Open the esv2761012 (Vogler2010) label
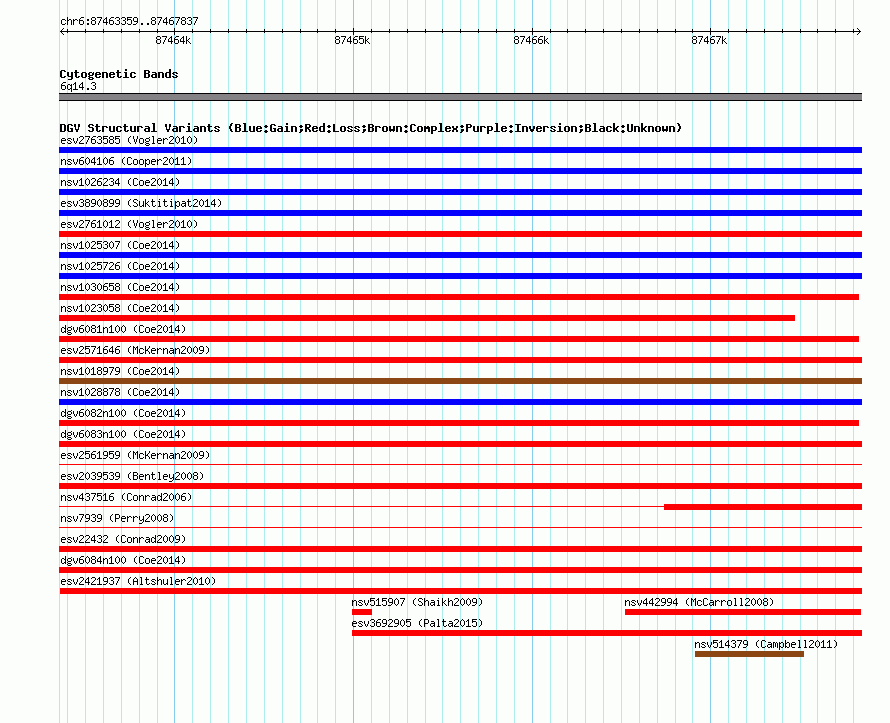Image resolution: width=890 pixels, height=723 pixels. click(x=129, y=224)
